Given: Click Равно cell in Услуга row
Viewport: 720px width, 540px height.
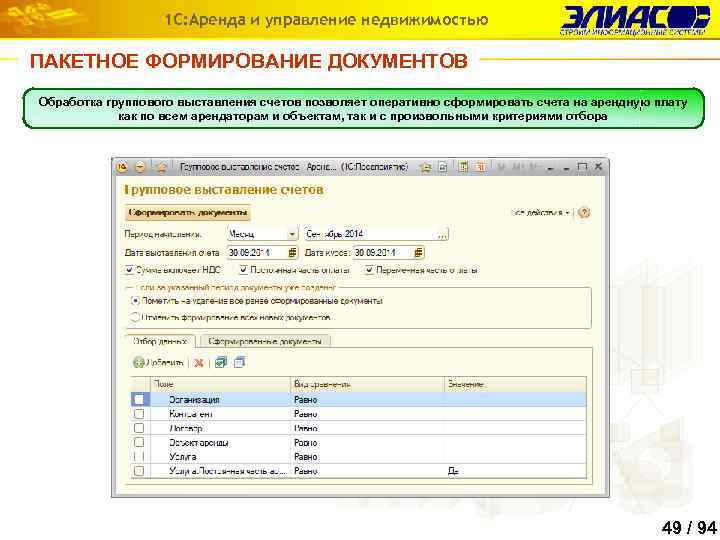Looking at the screenshot, I should (x=368, y=457).
